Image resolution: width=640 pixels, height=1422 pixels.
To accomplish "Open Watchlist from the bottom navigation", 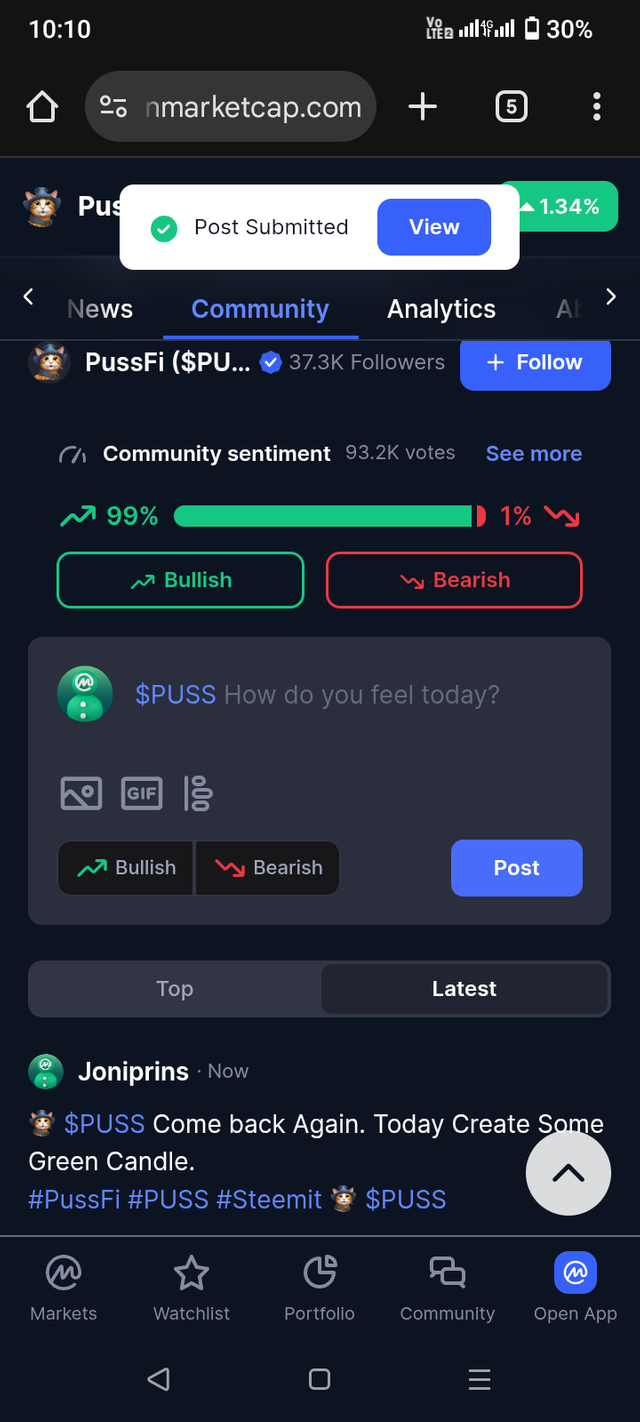I will (x=191, y=1289).
